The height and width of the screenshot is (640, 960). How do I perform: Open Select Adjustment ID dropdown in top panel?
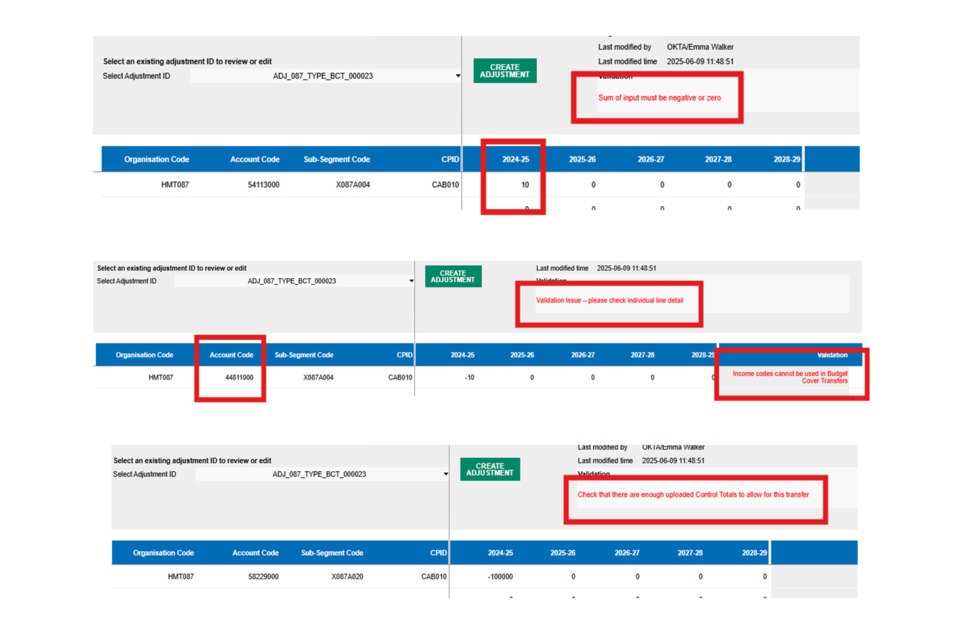(x=458, y=76)
